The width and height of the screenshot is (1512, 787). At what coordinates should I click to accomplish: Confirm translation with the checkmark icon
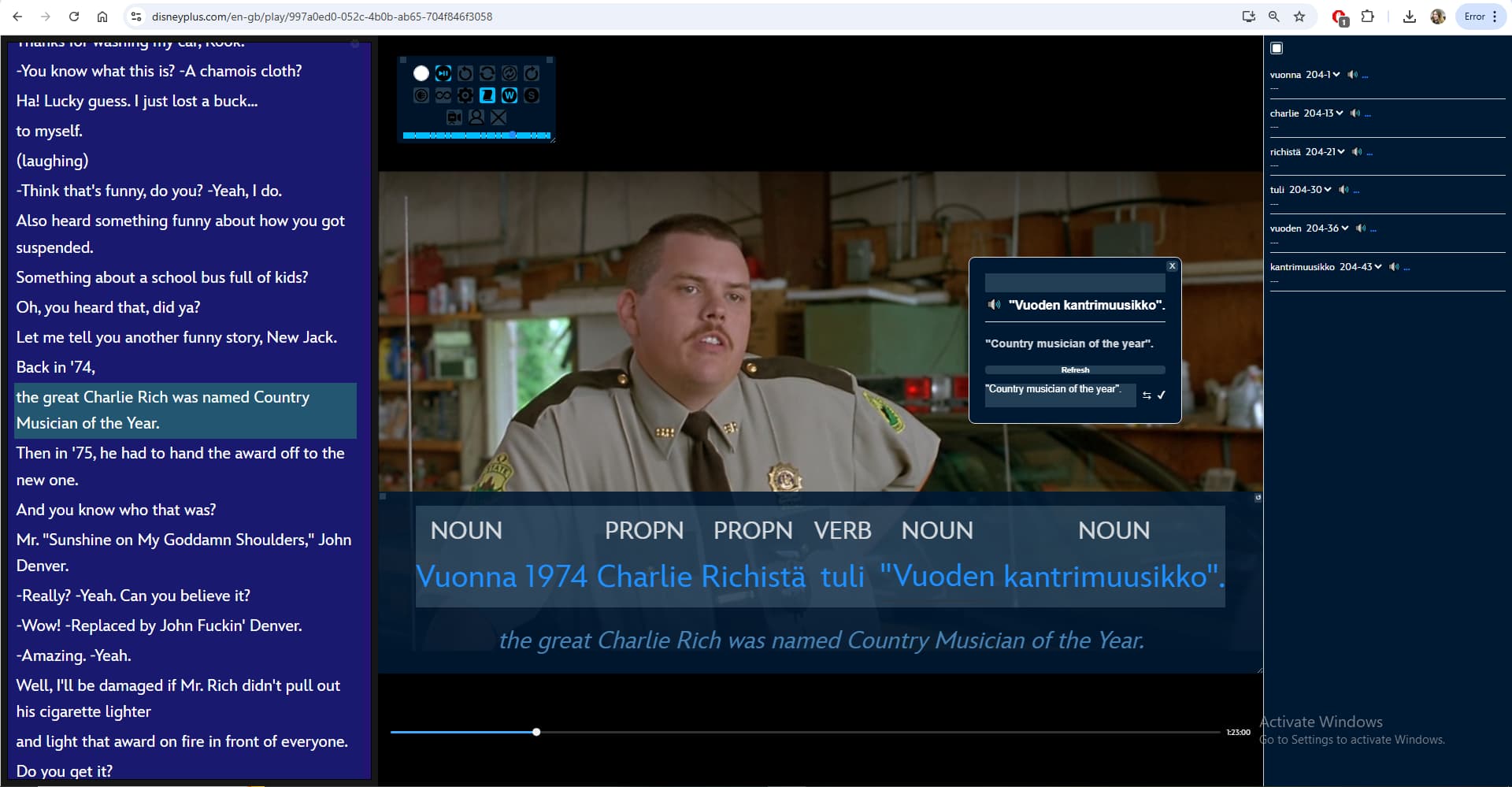click(1162, 395)
